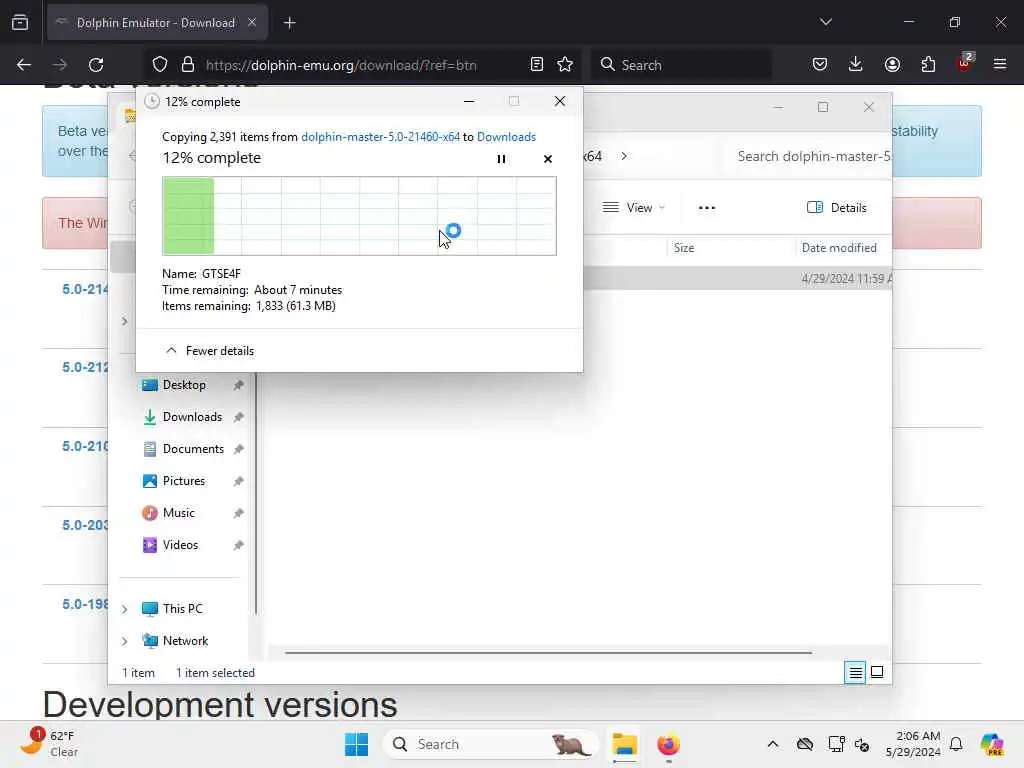Open Downloads in File Explorer sidebar
The height and width of the screenshot is (768, 1024).
(192, 417)
